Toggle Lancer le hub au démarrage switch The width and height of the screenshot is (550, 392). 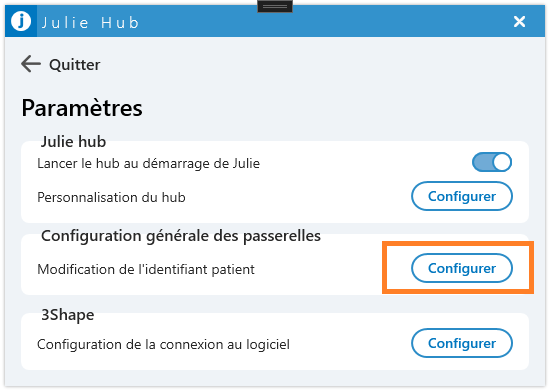point(492,162)
